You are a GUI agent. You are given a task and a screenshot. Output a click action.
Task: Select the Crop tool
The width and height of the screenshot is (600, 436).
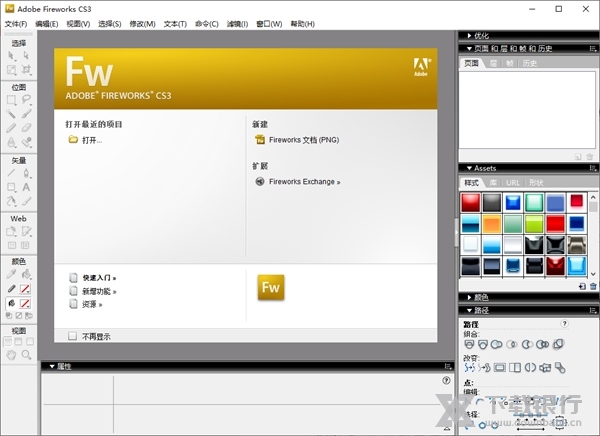click(27, 70)
